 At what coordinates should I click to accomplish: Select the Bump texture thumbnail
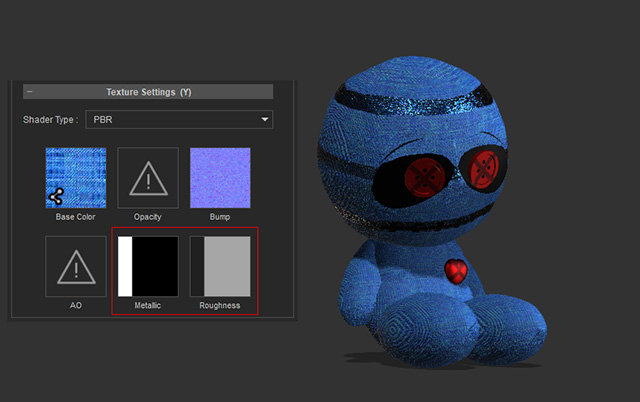tap(220, 178)
